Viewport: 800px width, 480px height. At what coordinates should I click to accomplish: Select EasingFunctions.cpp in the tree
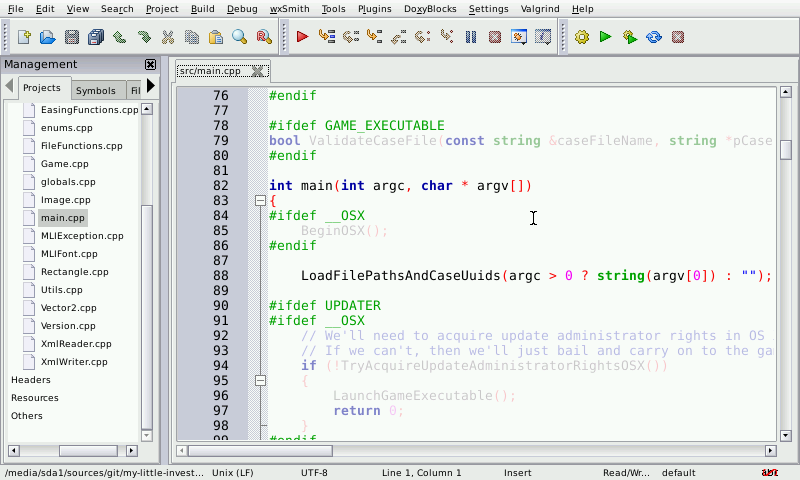[89, 110]
